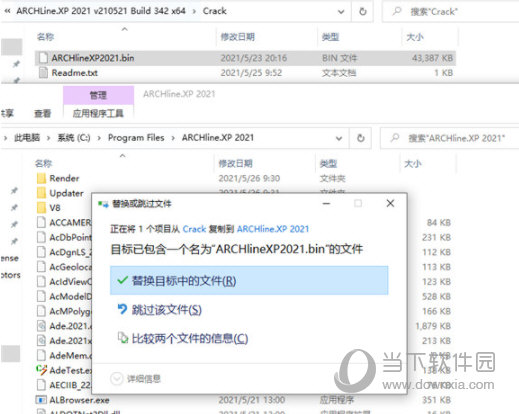Open the V8 folder icon
519x414 pixels.
click(x=41, y=208)
